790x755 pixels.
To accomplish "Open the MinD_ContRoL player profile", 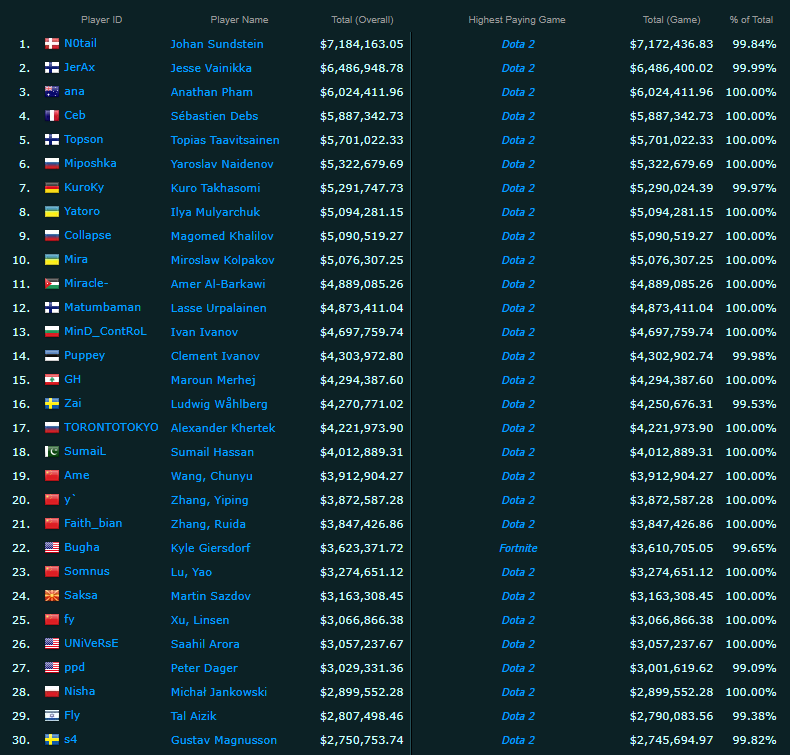I will 105,331.
